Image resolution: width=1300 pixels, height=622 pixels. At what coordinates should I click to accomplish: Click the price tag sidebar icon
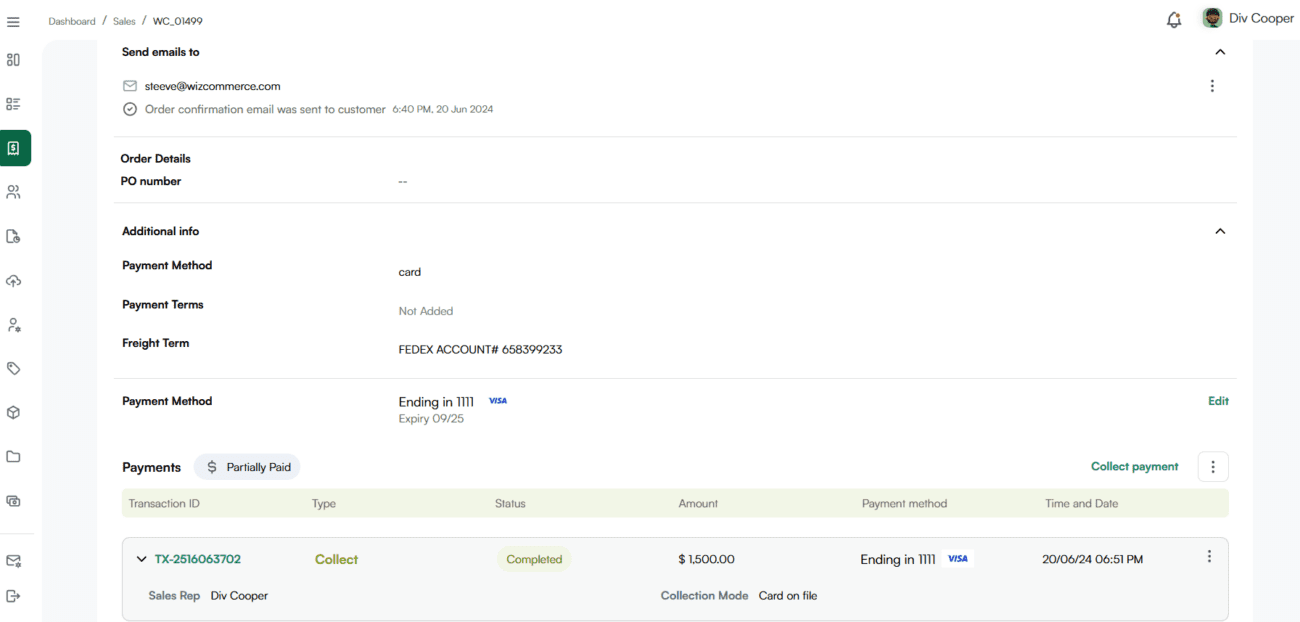(x=13, y=368)
